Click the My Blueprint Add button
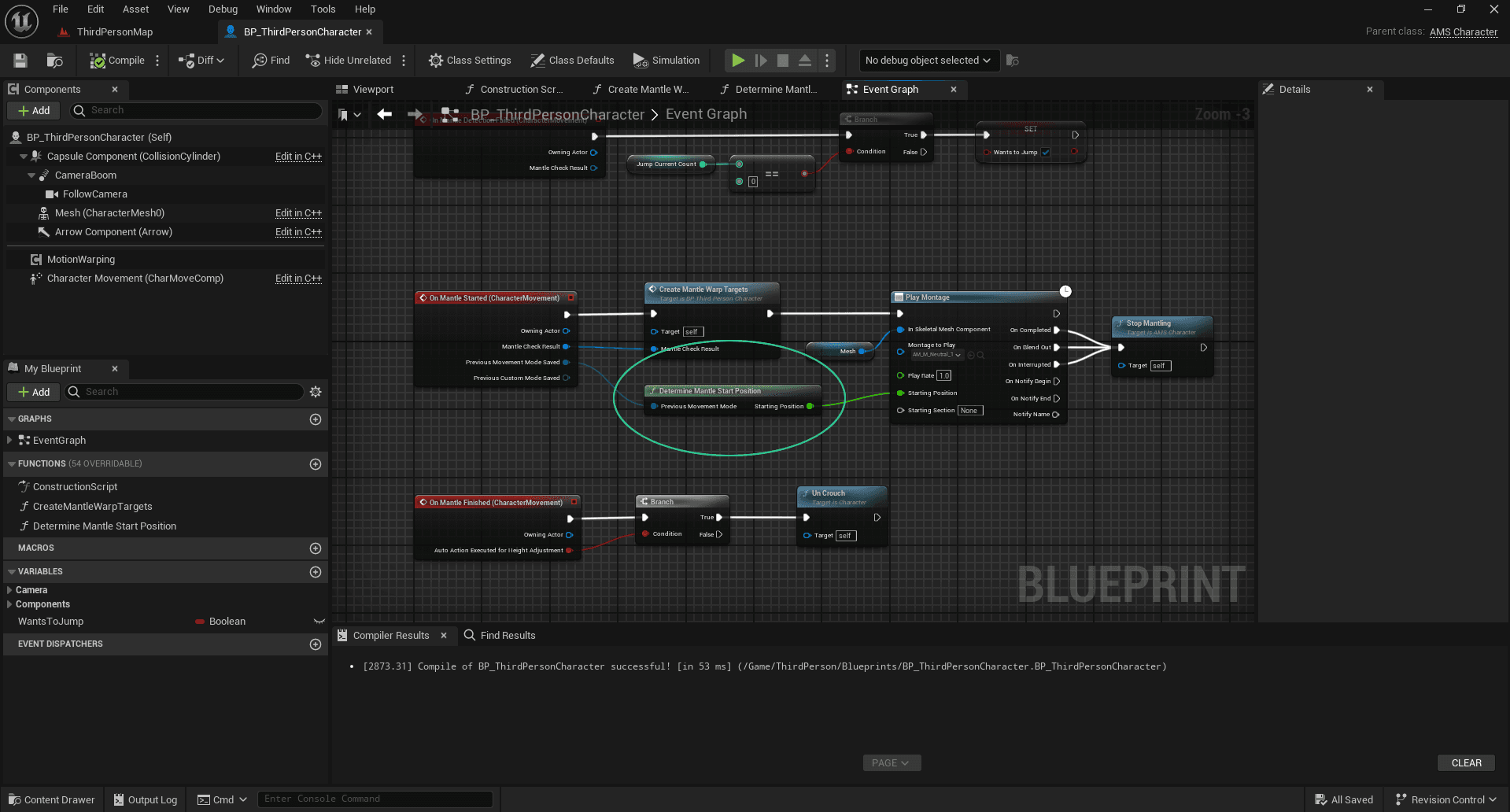1510x812 pixels. click(x=34, y=392)
